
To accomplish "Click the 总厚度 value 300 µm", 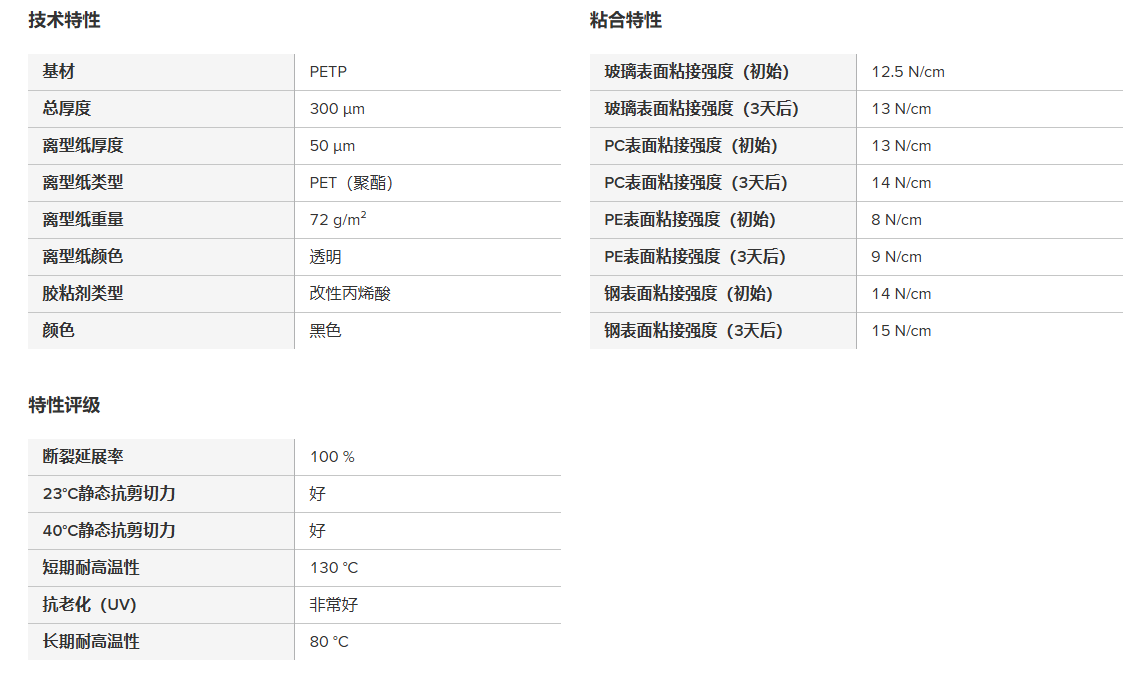I will [337, 109].
